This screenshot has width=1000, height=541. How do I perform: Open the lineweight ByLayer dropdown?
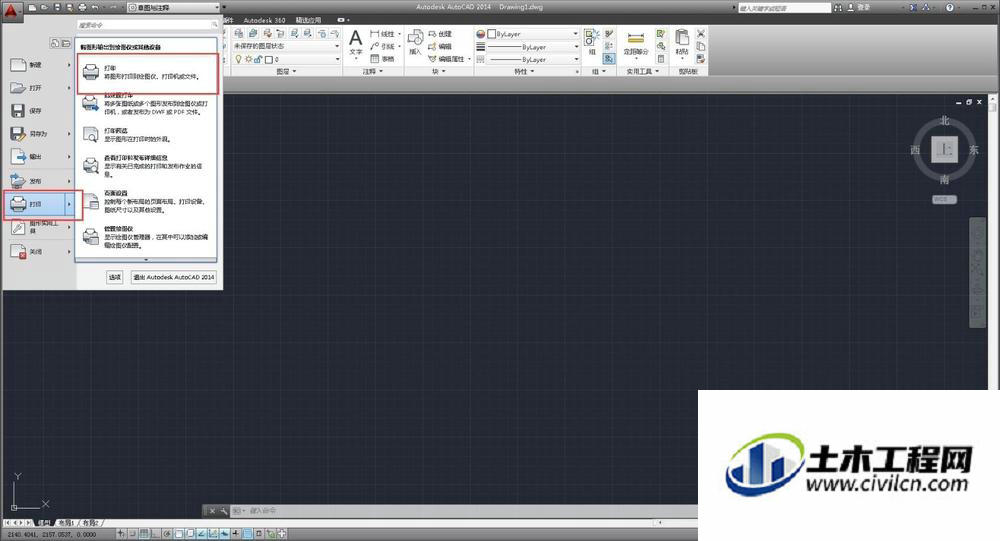(x=533, y=47)
